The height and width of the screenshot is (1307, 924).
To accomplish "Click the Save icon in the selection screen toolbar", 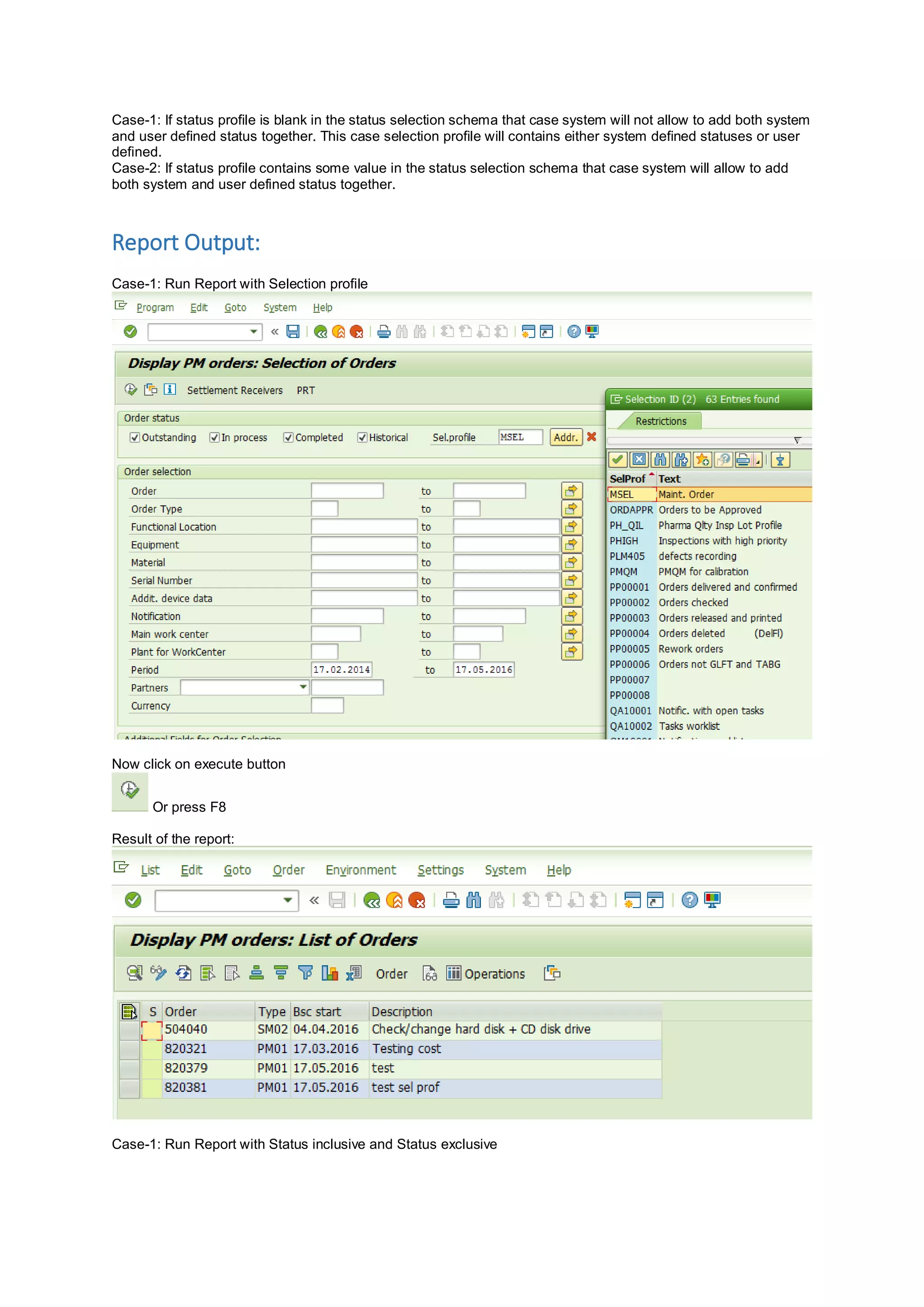I will click(293, 331).
